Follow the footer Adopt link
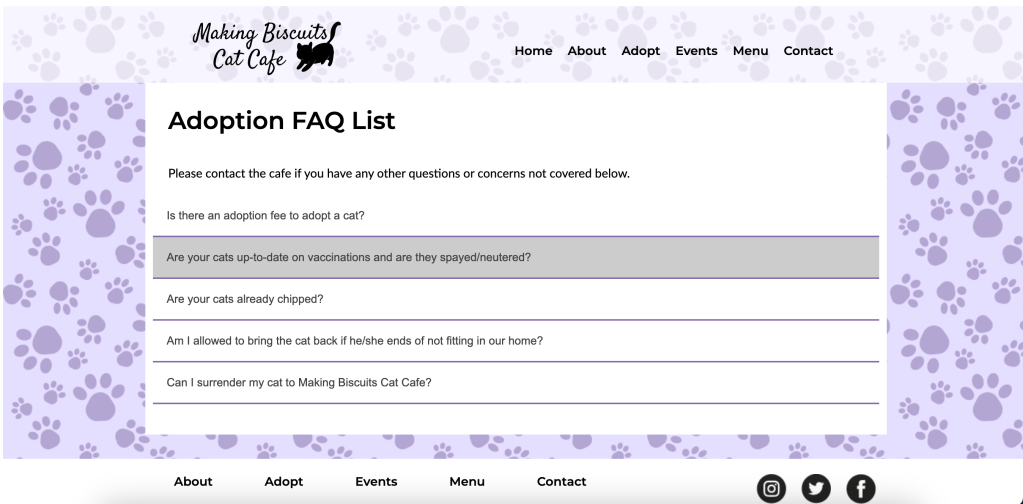The image size is (1023, 504). (x=283, y=482)
